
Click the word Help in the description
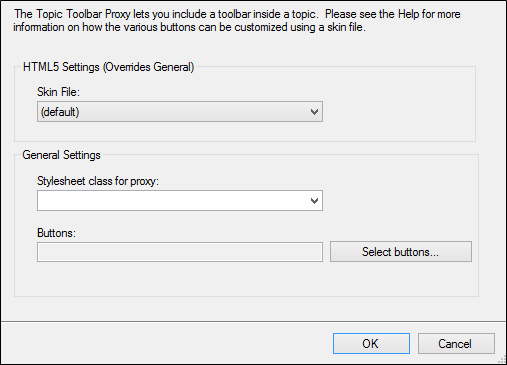409,14
